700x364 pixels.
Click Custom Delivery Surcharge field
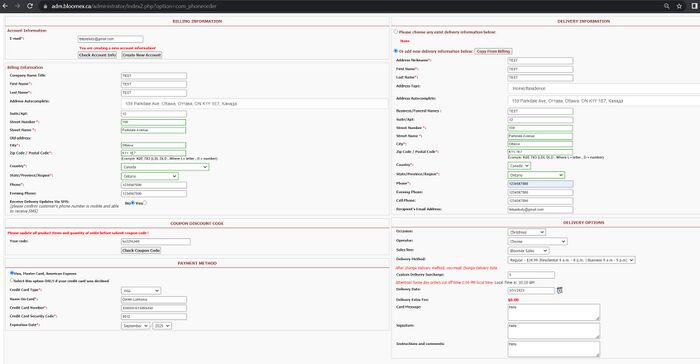click(x=531, y=275)
